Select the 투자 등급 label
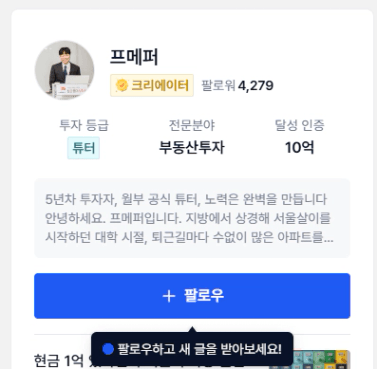 pyautogui.click(x=84, y=125)
